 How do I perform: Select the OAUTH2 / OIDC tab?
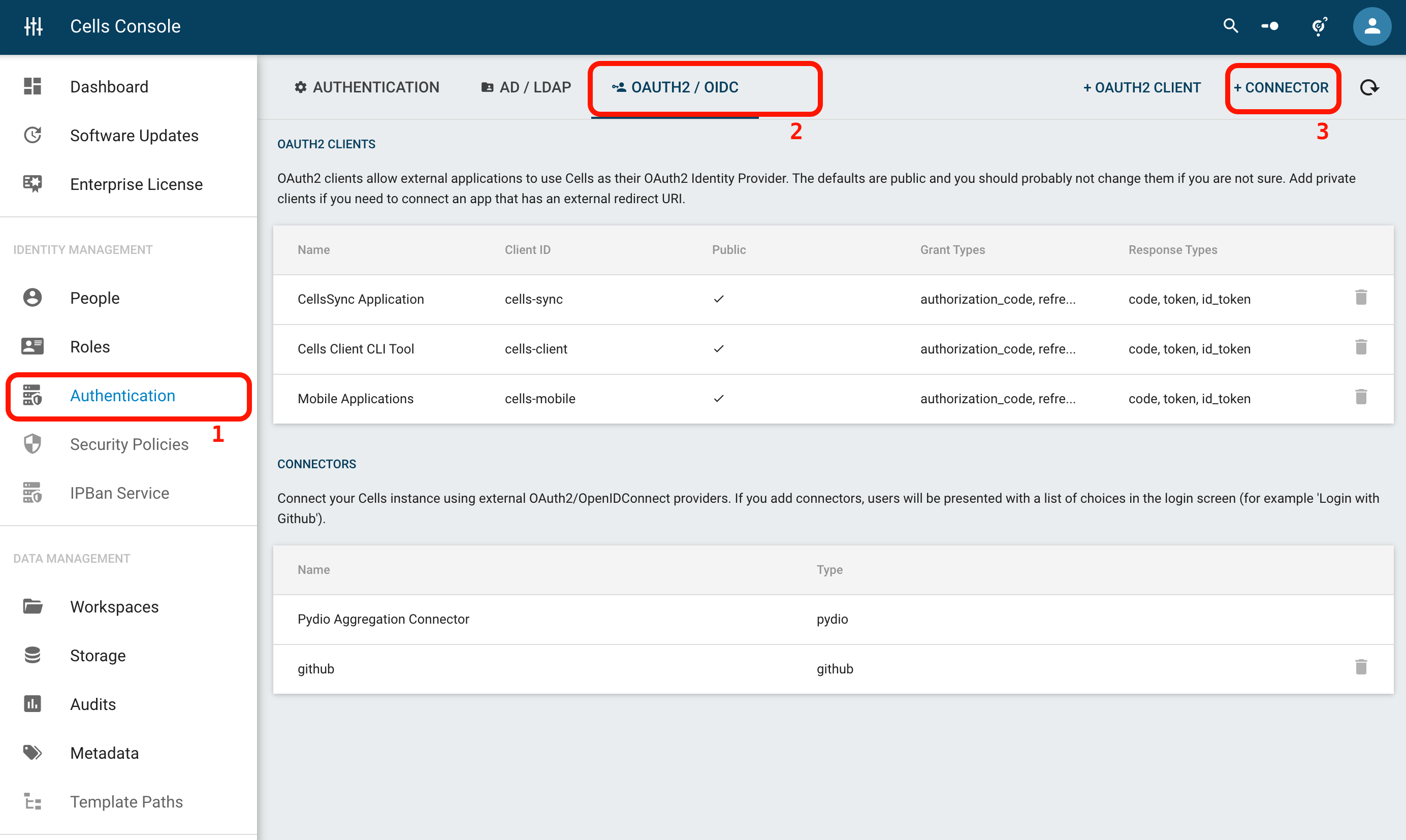tap(675, 87)
